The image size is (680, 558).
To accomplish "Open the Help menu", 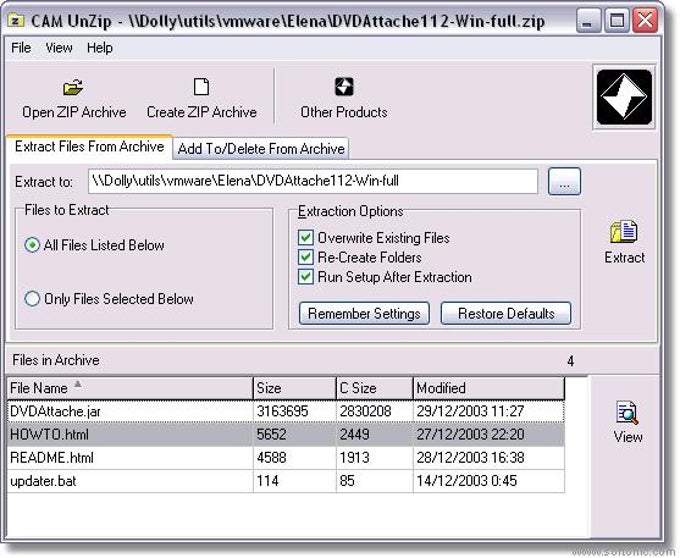I will click(100, 48).
